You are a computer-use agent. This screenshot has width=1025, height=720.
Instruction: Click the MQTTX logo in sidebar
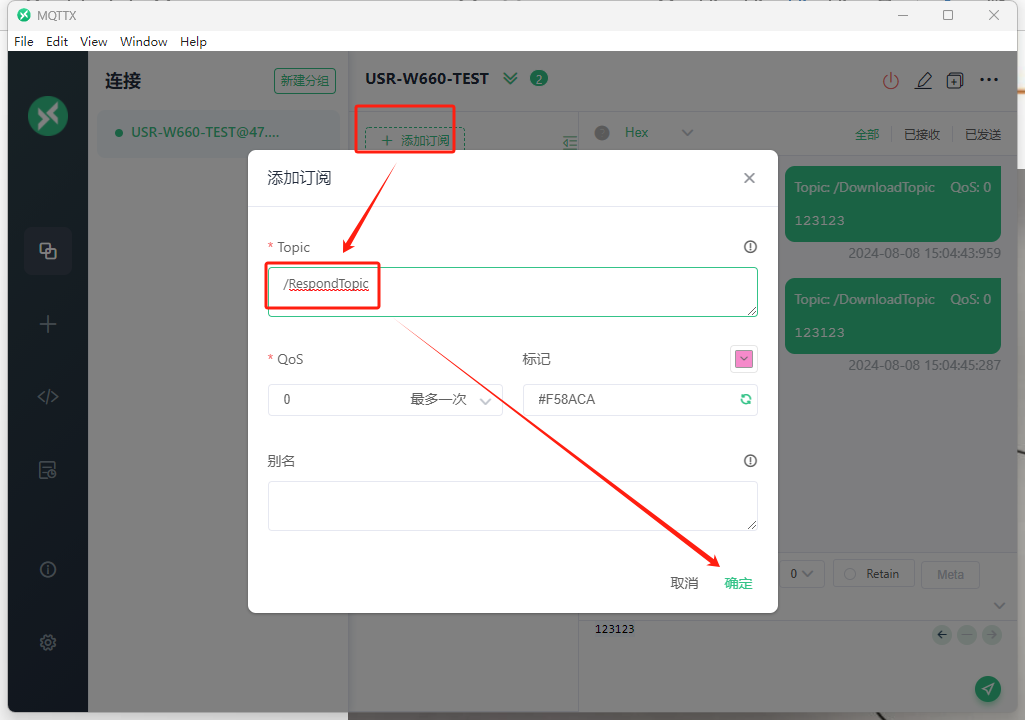48,116
